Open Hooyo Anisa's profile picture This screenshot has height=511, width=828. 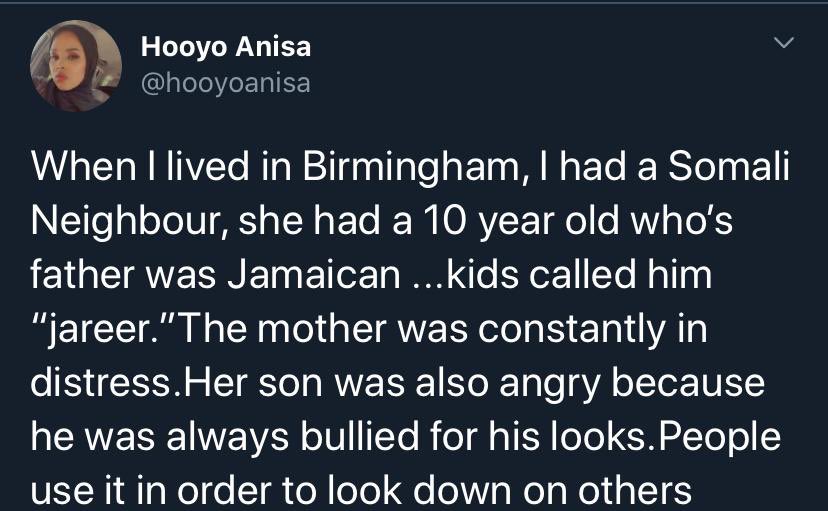(x=76, y=66)
